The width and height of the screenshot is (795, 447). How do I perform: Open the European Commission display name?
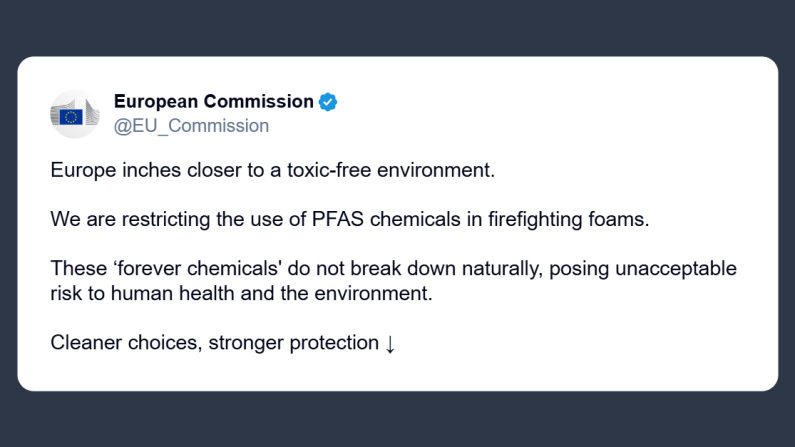[x=213, y=102]
